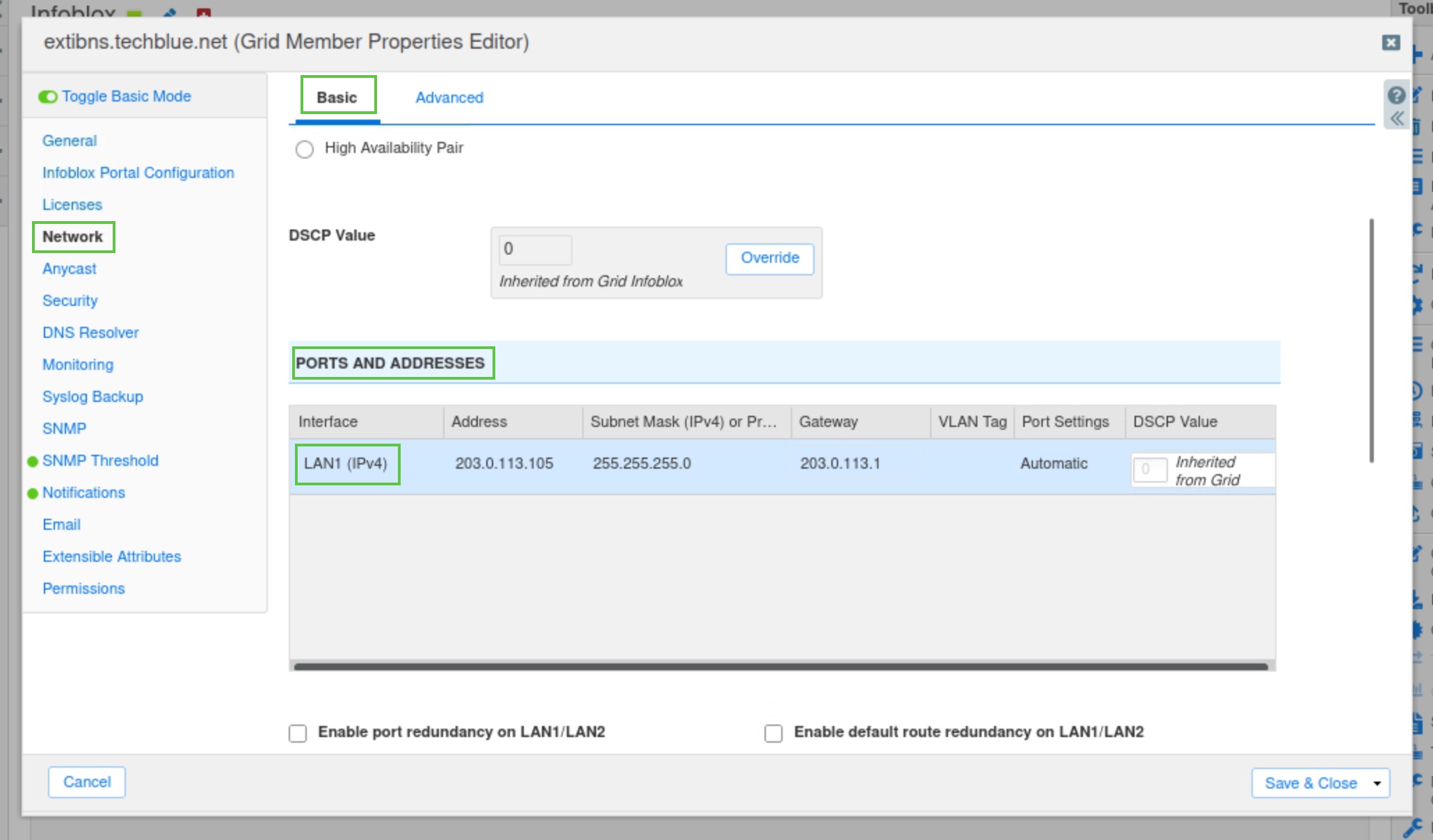This screenshot has width=1433, height=840.
Task: Select the High Availability Pair radio button
Action: coord(305,150)
